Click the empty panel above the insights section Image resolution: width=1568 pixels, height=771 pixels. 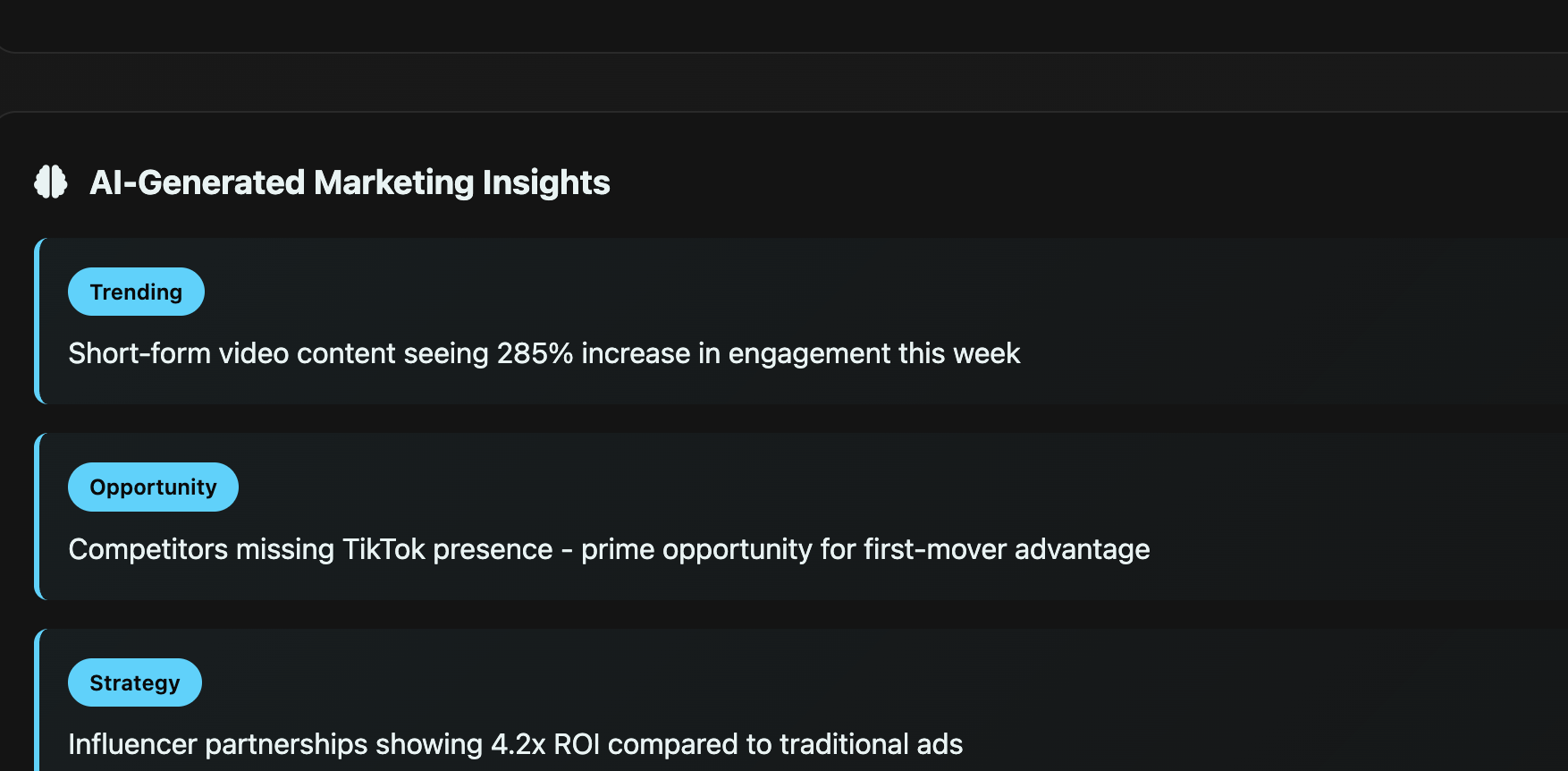pyautogui.click(x=784, y=22)
